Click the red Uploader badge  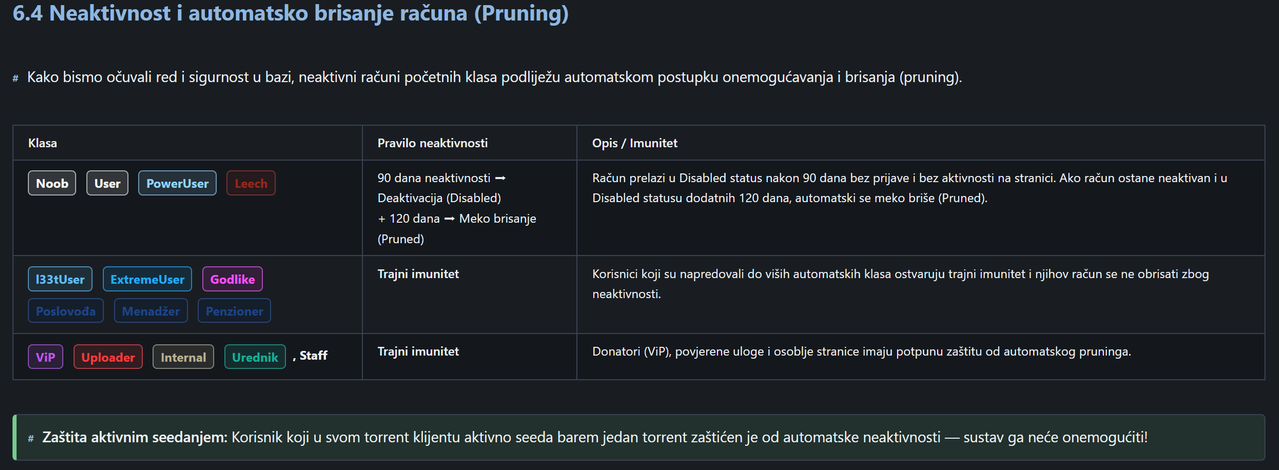108,357
